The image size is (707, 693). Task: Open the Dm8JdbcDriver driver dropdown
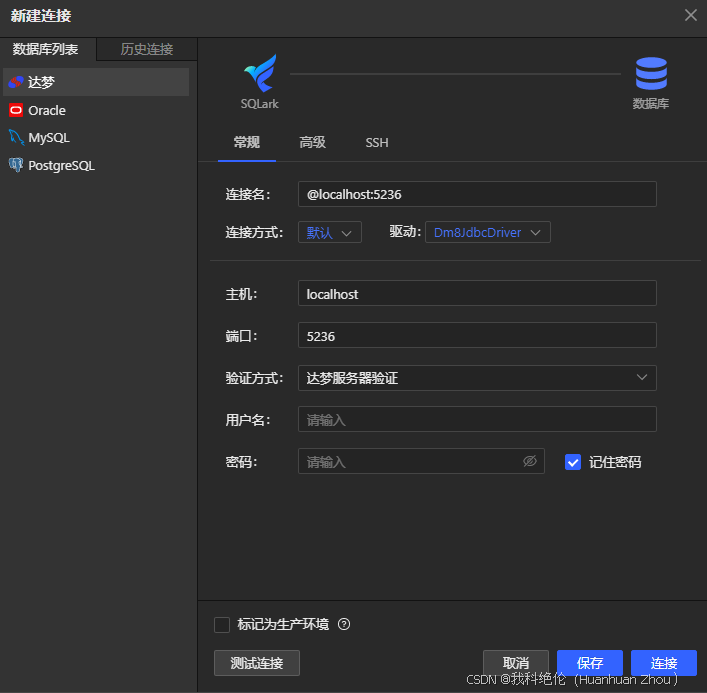[x=487, y=232]
